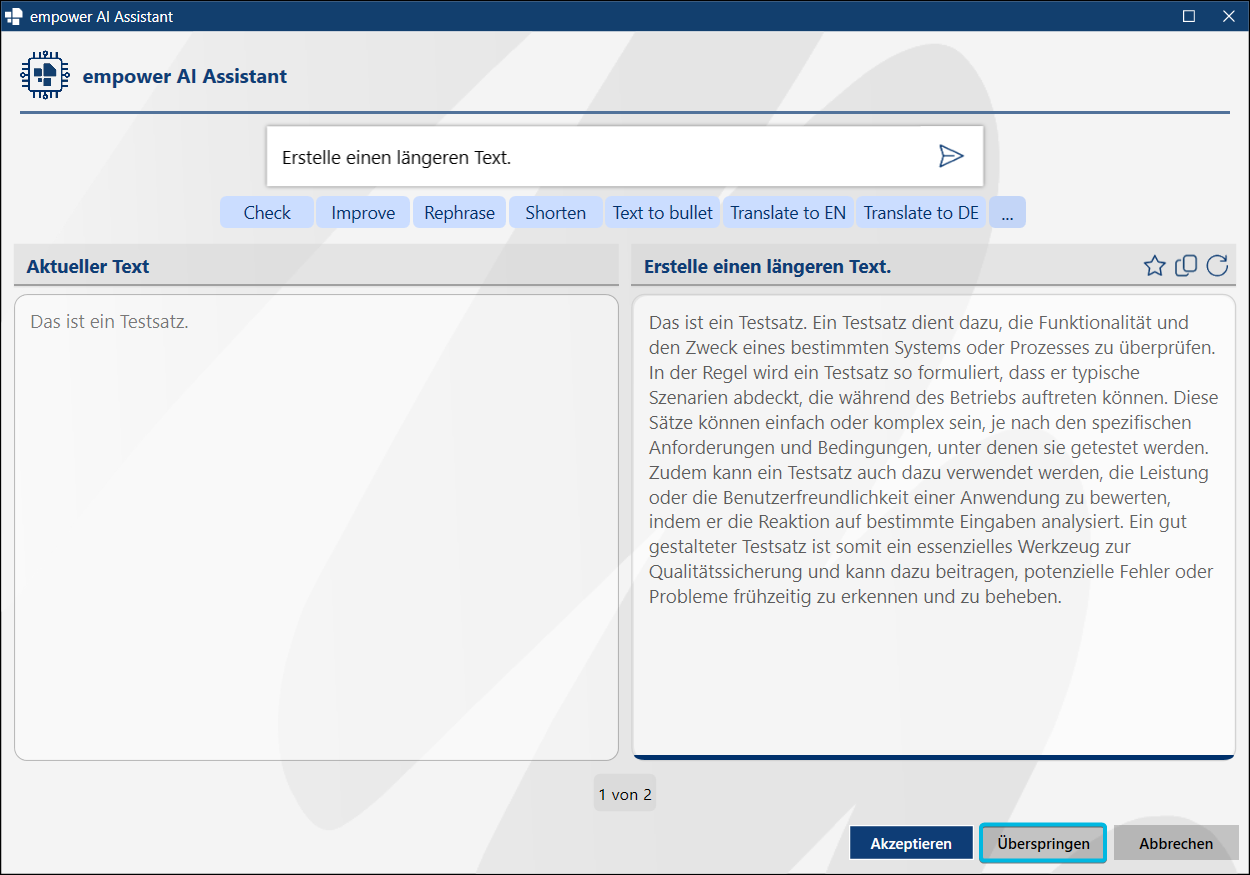Click the empower AI Assistant chip logo
Screen dimensions: 1250x875
coord(45,76)
